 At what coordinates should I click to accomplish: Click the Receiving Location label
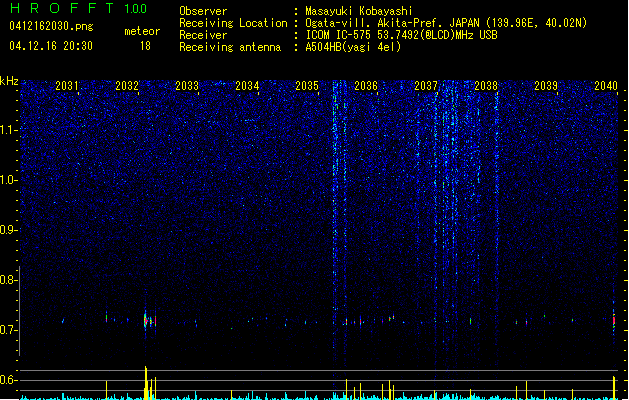[x=233, y=23]
